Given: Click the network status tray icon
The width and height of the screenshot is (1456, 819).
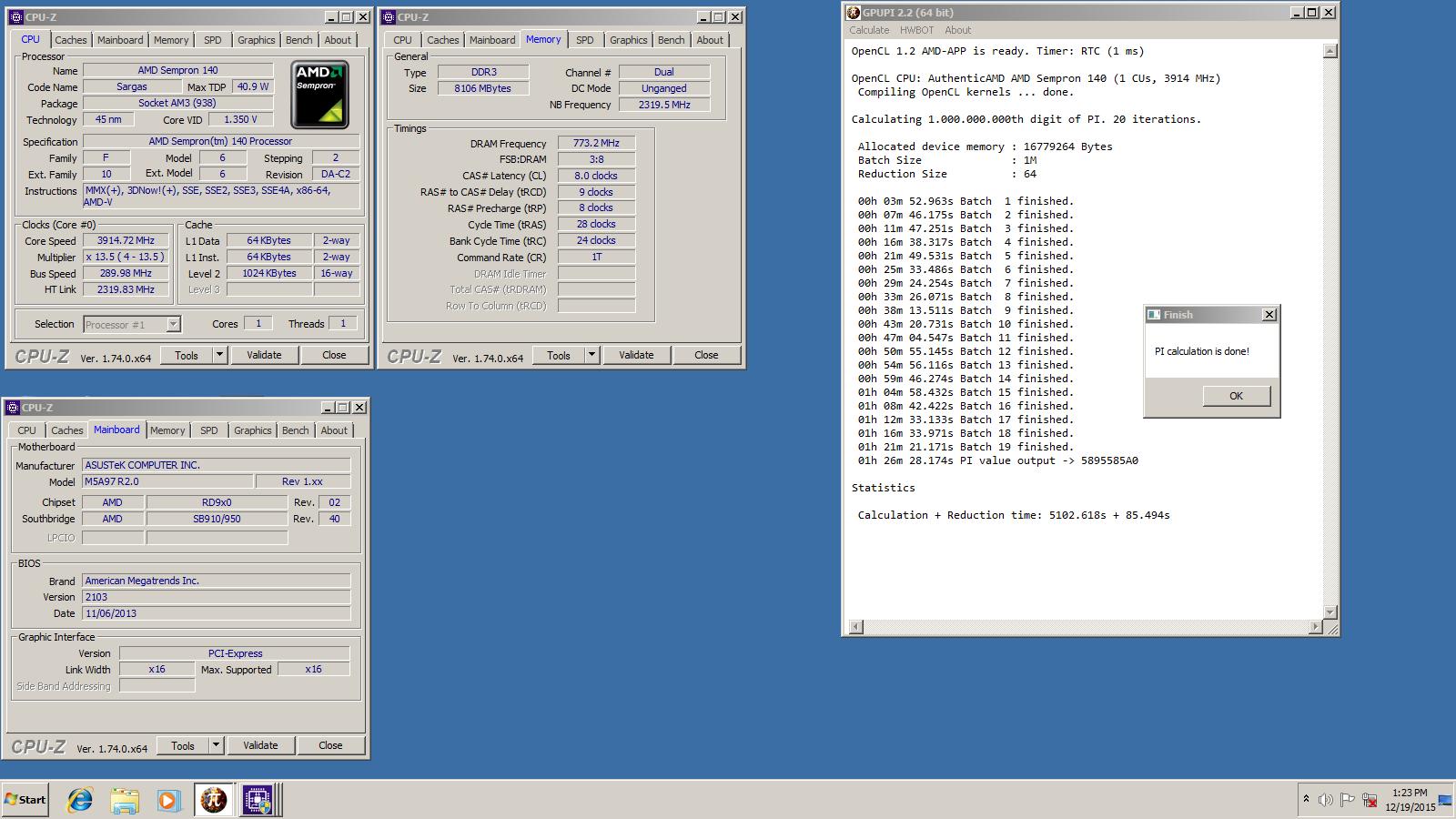Looking at the screenshot, I should pyautogui.click(x=1370, y=800).
